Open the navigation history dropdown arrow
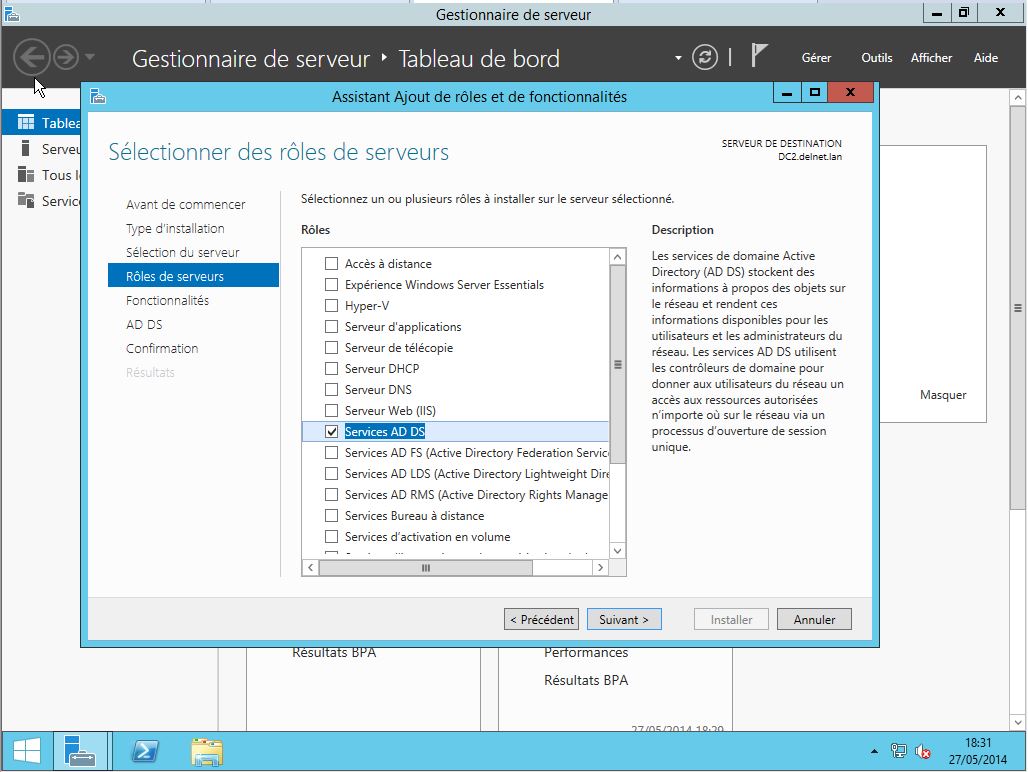The width and height of the screenshot is (1028, 772). pos(90,57)
